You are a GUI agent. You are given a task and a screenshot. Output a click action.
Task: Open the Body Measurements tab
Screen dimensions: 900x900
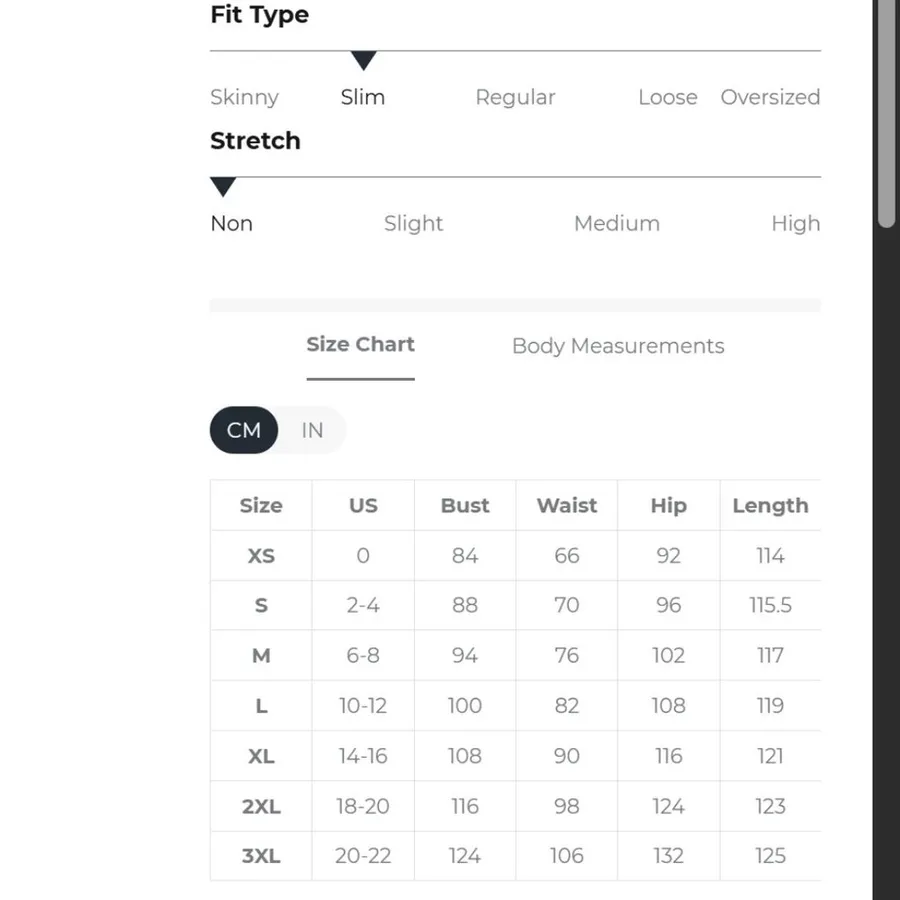pos(618,346)
